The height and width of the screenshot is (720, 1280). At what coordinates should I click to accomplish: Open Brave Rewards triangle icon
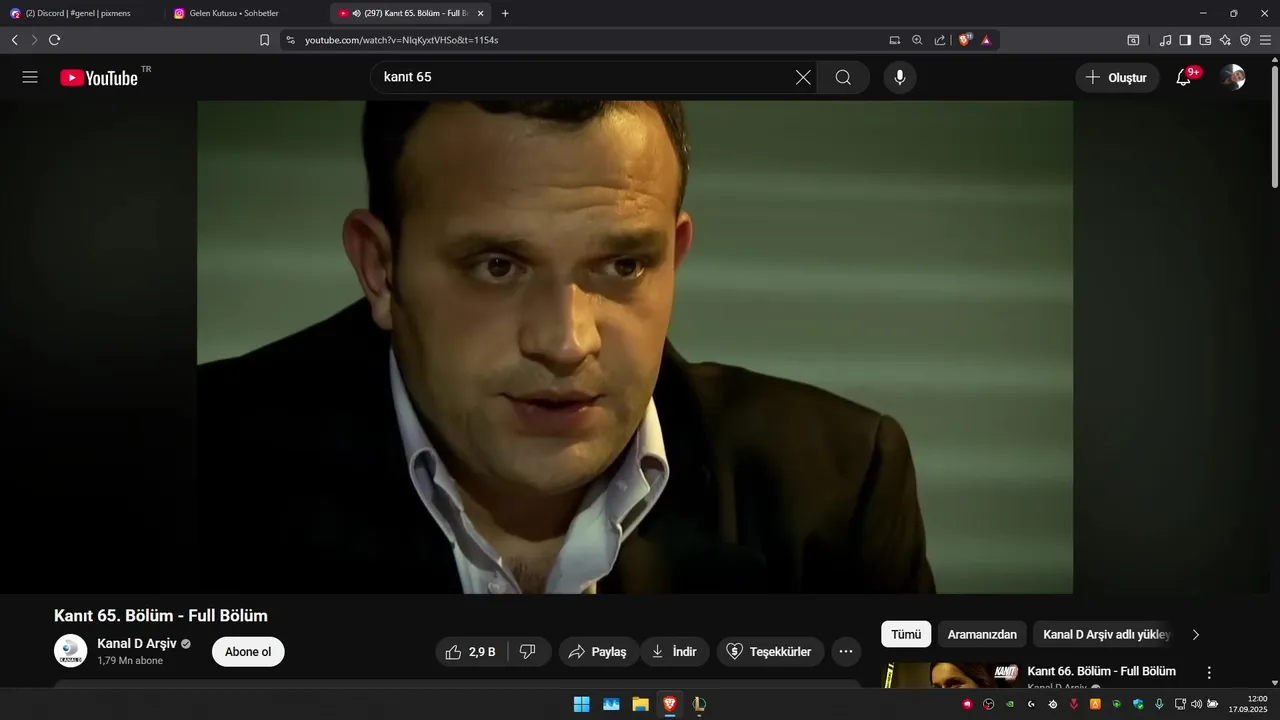(986, 40)
